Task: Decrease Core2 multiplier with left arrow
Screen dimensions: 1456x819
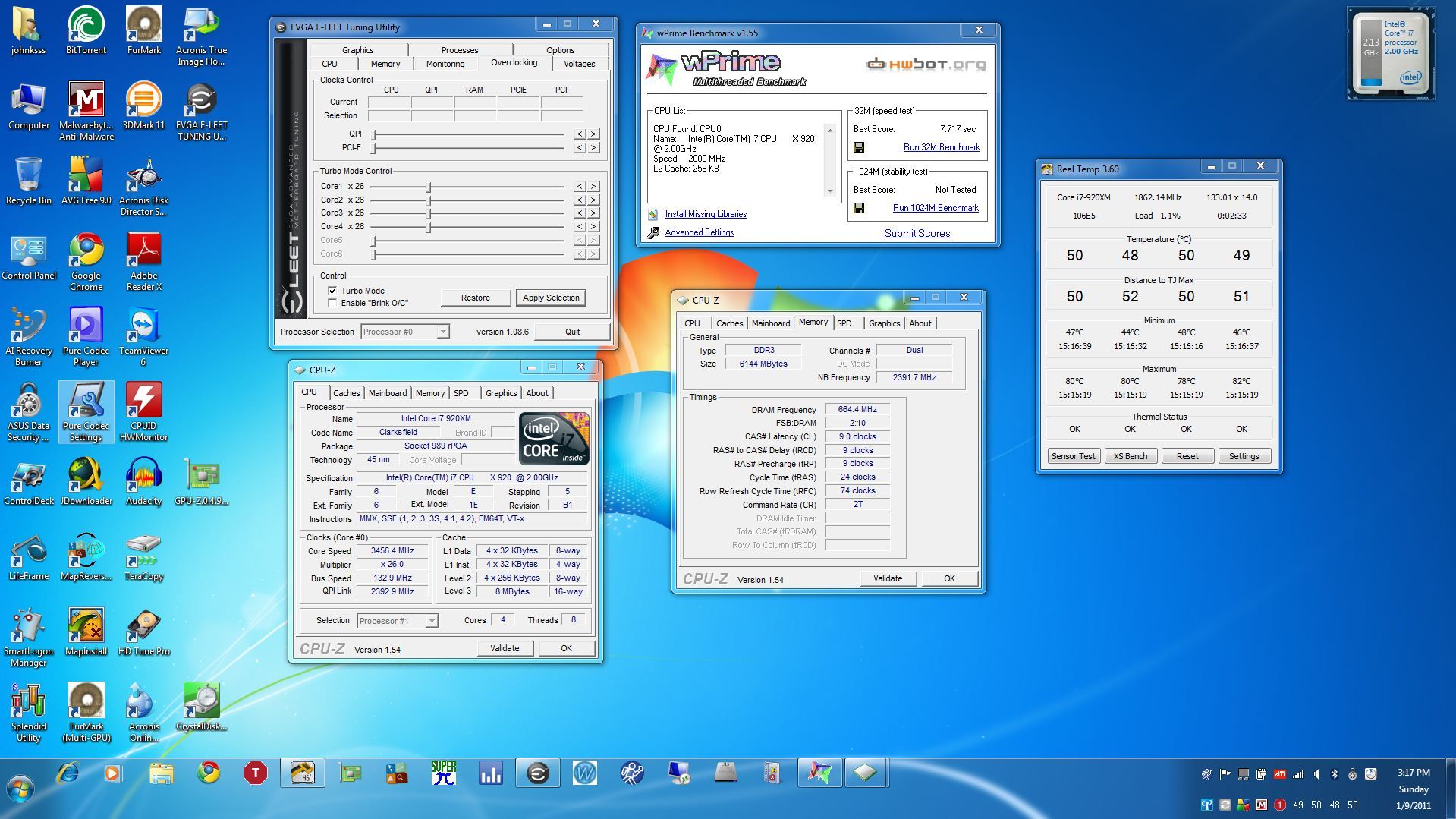Action: tap(580, 200)
